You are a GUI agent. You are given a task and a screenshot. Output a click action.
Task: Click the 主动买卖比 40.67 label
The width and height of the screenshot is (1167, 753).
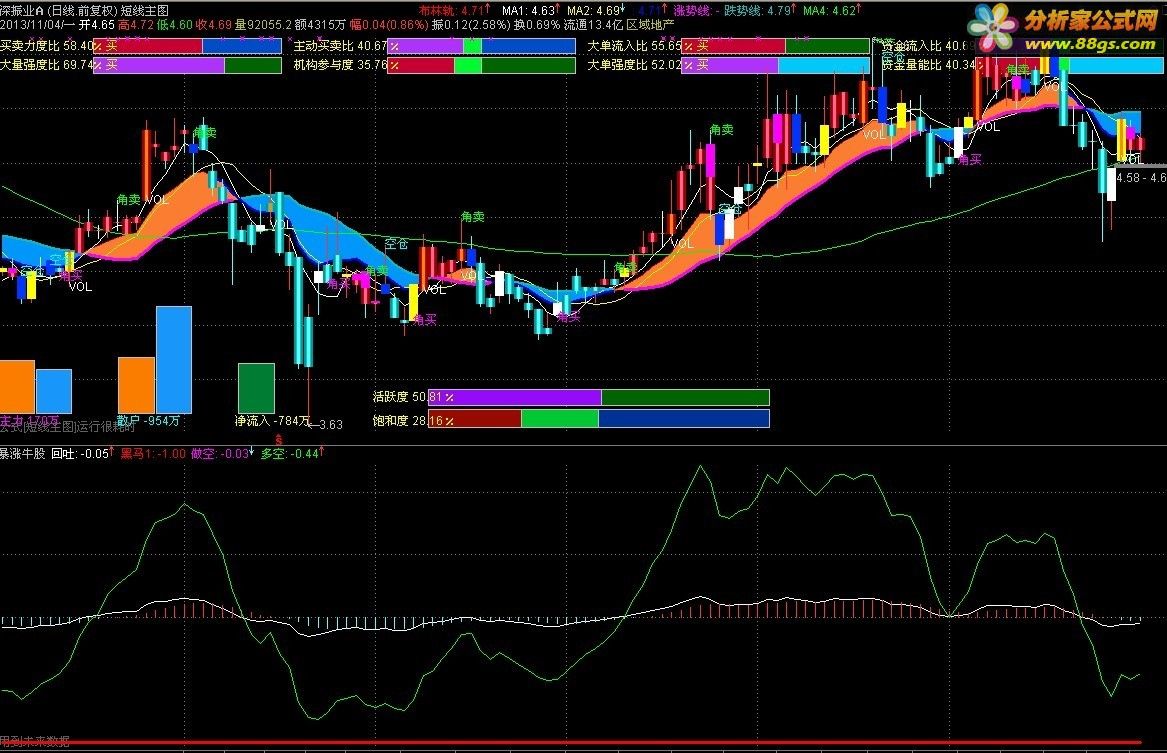point(340,46)
